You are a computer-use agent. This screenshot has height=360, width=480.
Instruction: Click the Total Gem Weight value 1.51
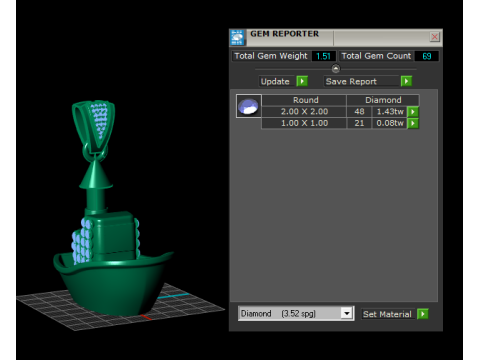323,56
